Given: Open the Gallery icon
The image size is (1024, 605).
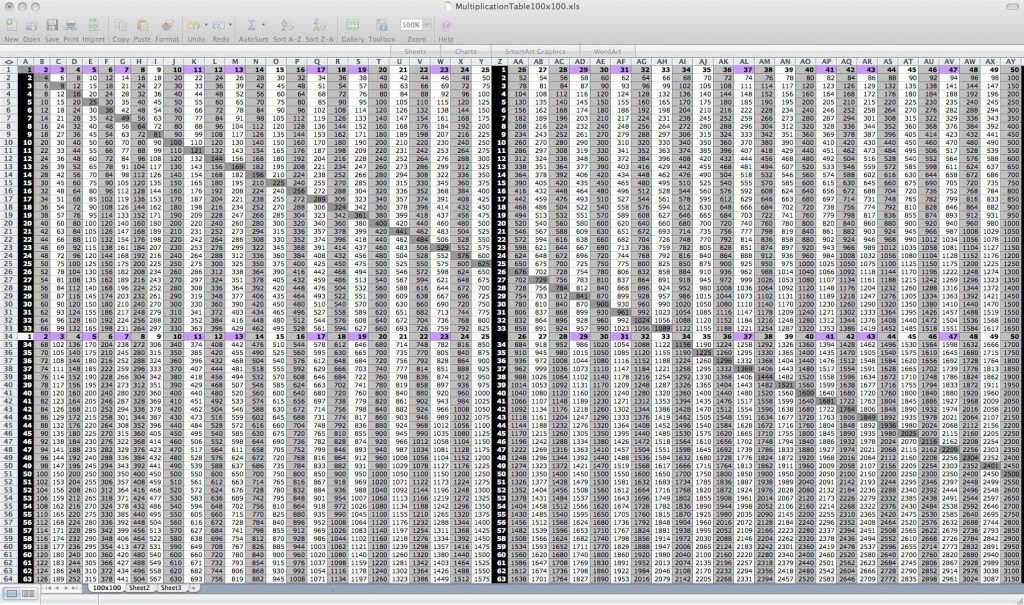Looking at the screenshot, I should (353, 25).
